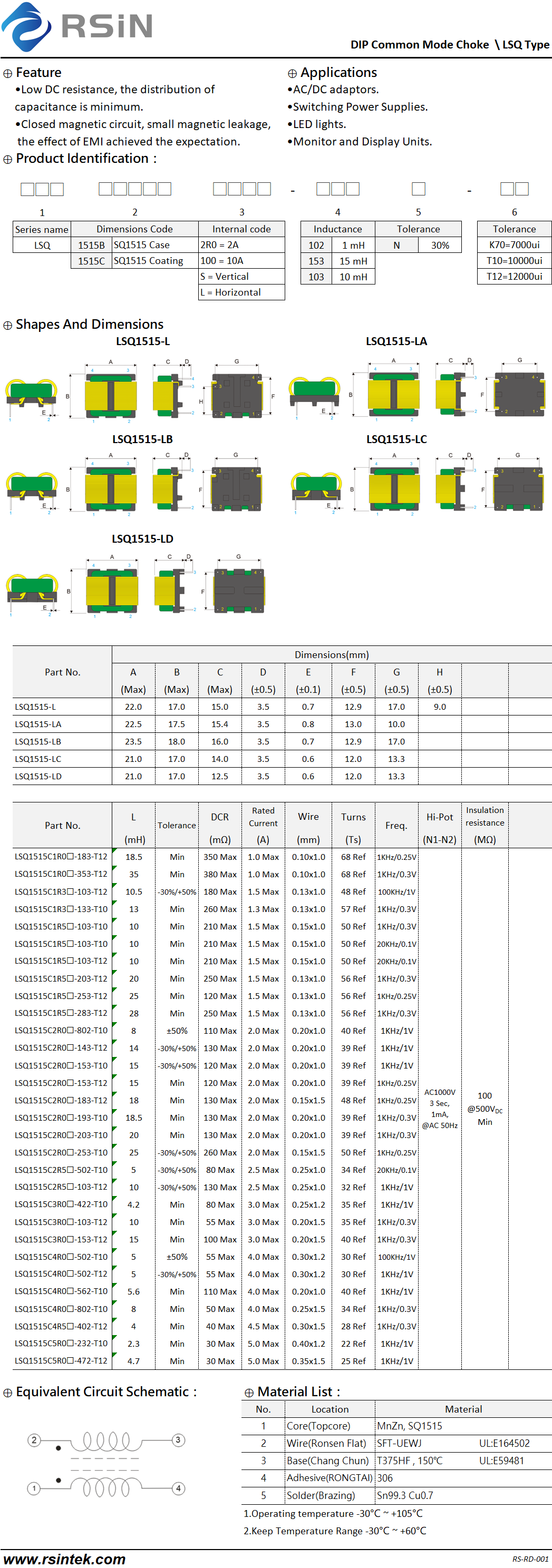Click part number LSQ1515C2R0☐-802-T10
Screen dimensions: 552x1568
61,1031
